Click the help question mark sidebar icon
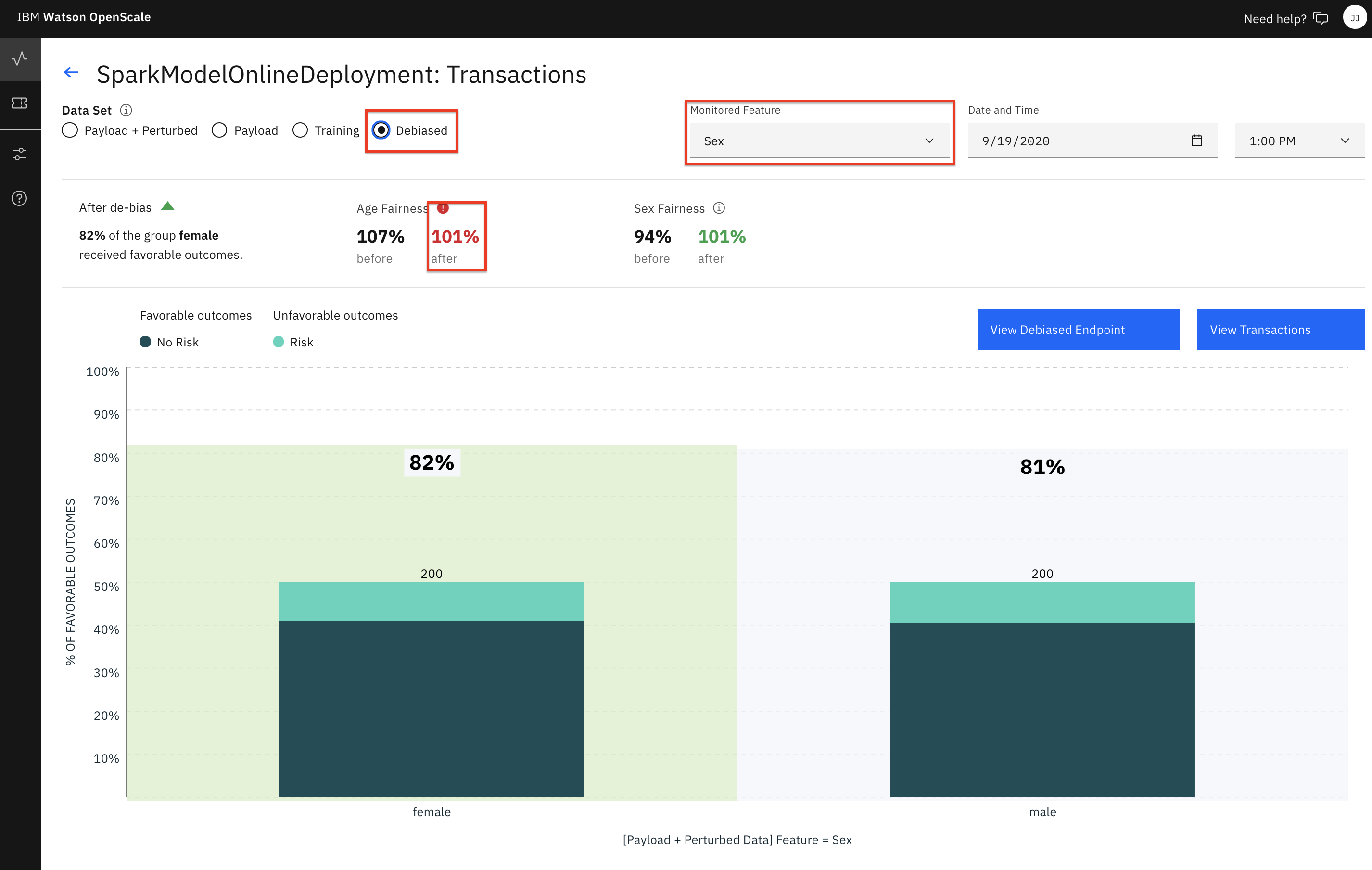 coord(20,198)
